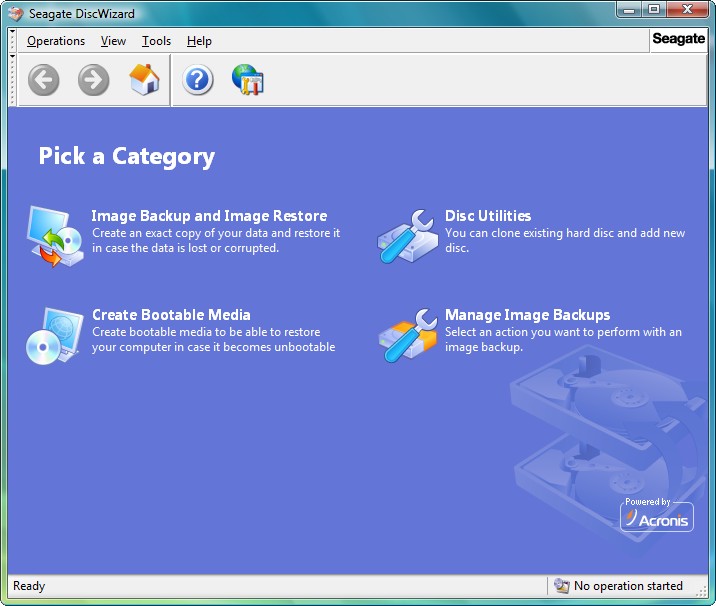Expand the Tools menu
Image resolution: width=716 pixels, height=606 pixels.
(156, 41)
